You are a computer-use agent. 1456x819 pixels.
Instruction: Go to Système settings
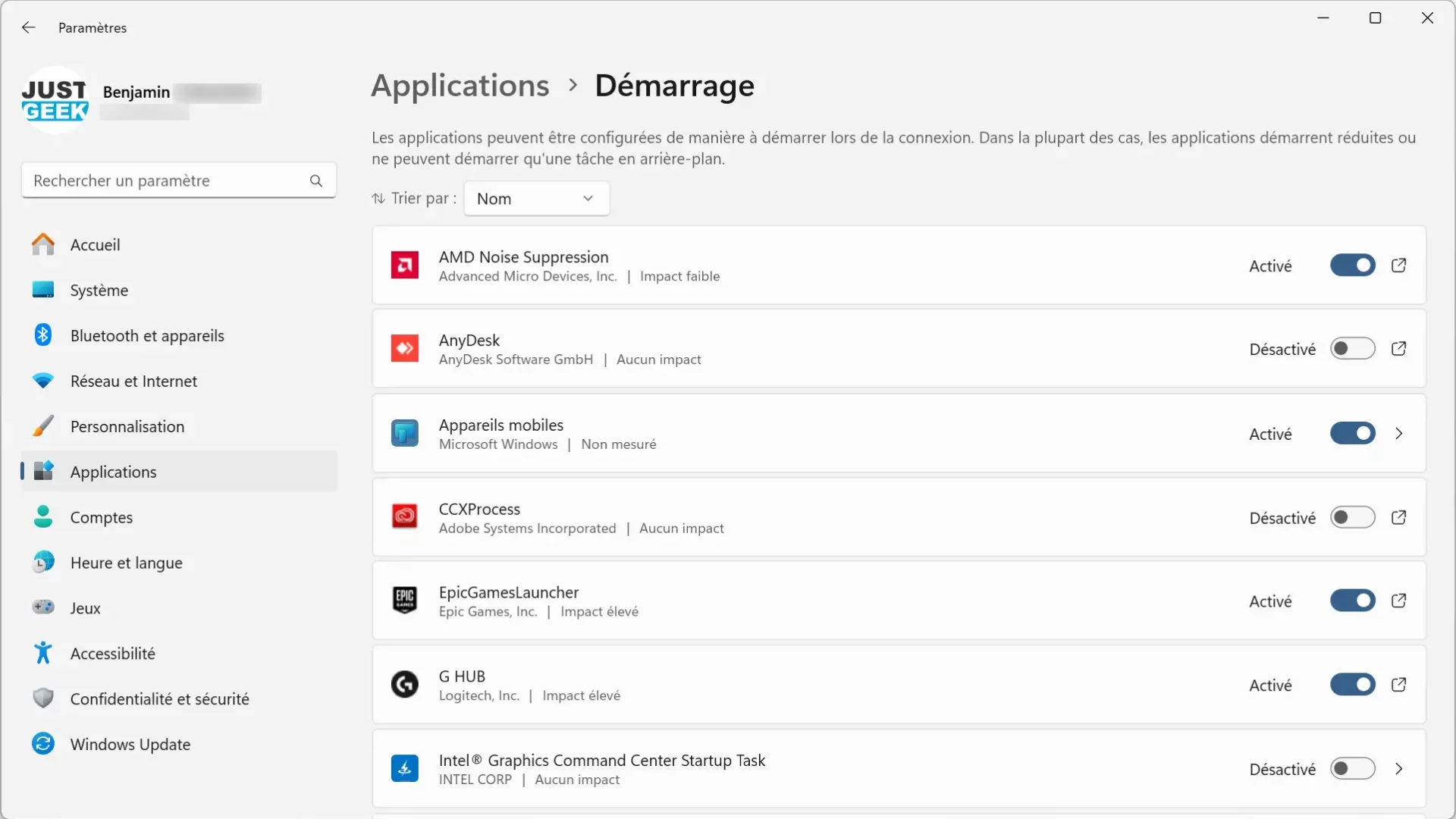click(179, 290)
